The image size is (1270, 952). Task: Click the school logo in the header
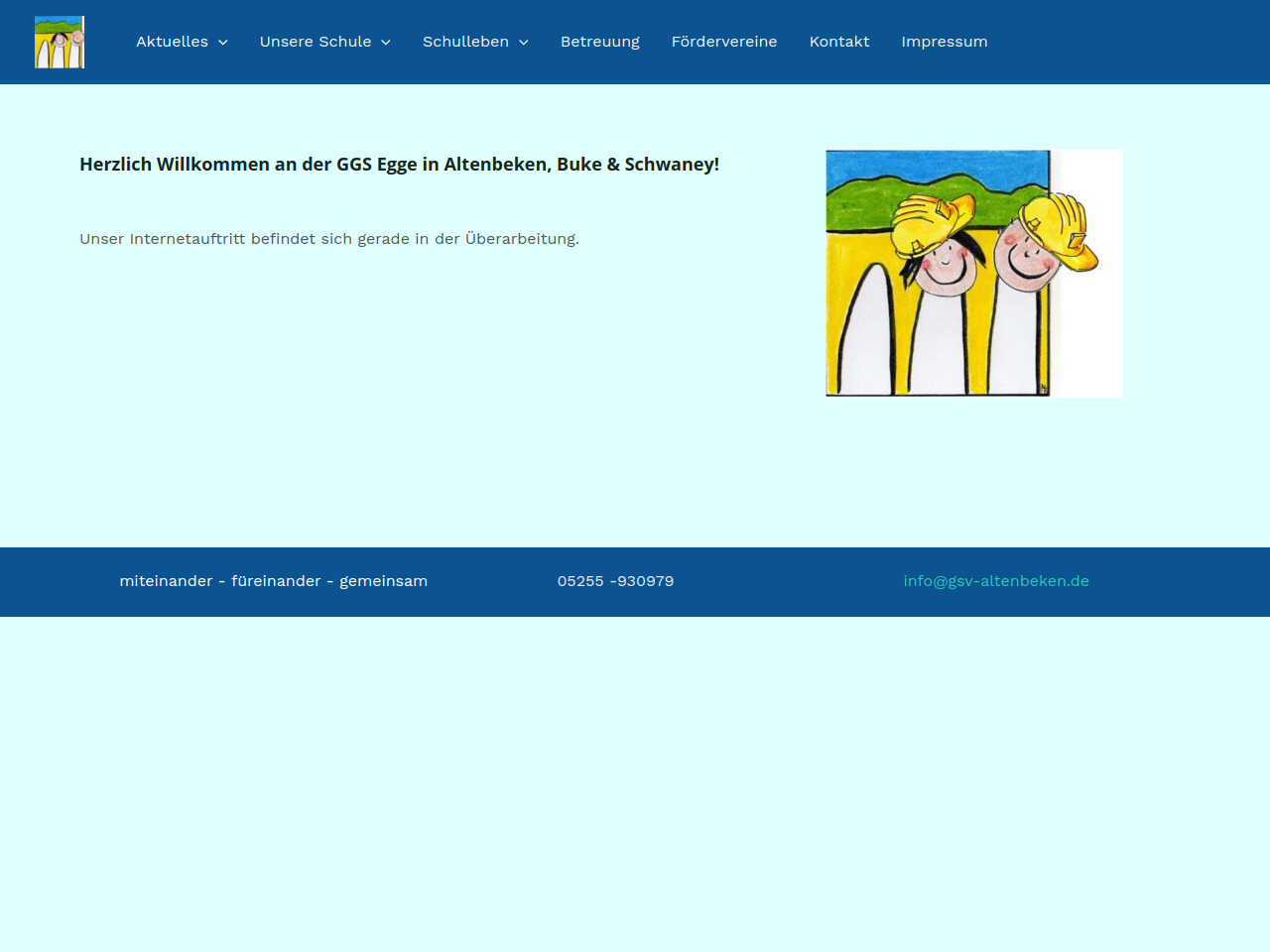pos(60,42)
